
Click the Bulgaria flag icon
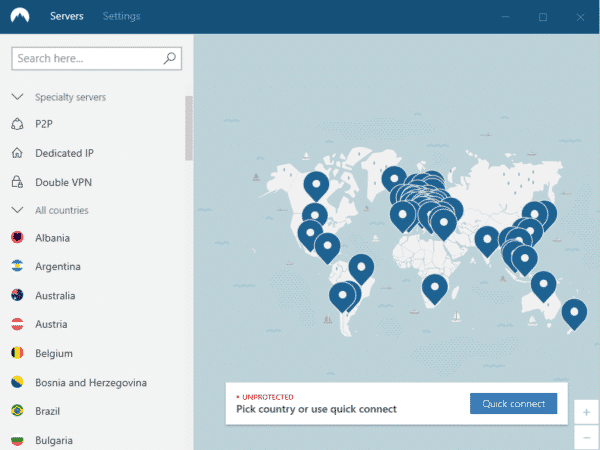point(17,440)
